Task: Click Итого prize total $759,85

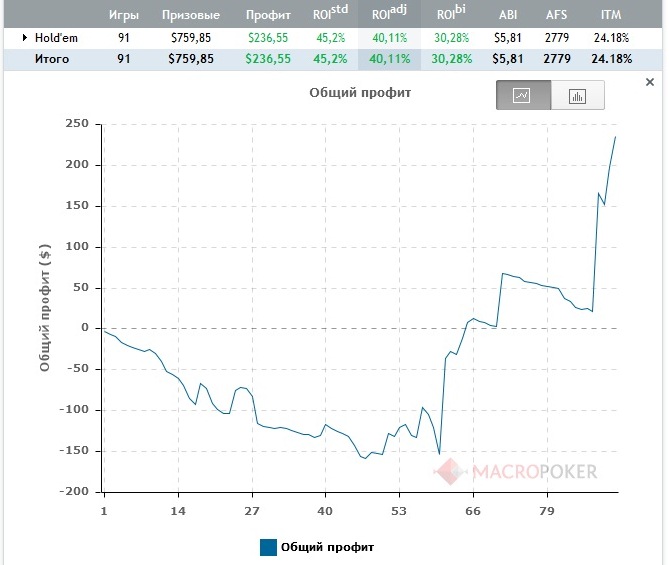Action: [x=191, y=59]
